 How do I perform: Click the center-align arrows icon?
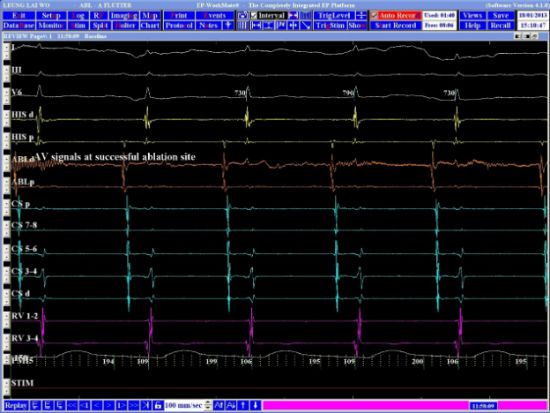click(x=293, y=26)
